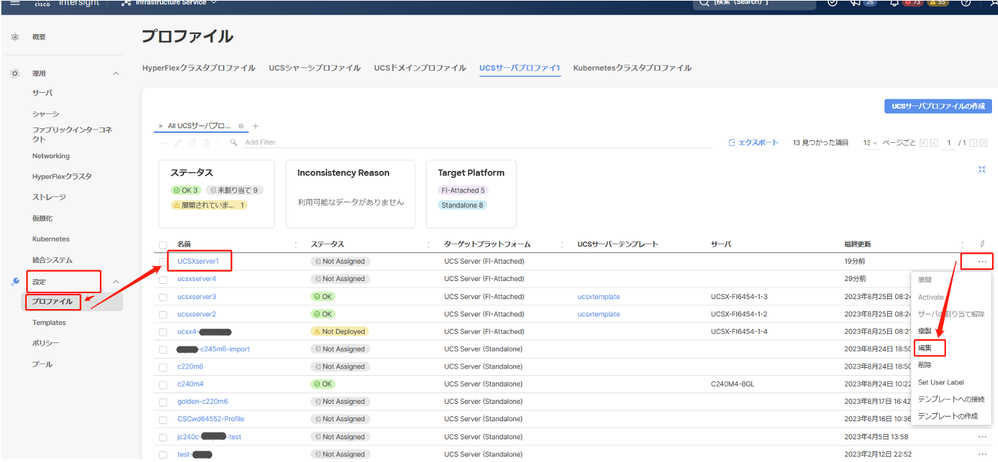Open Kubernetes in the sidebar
The image size is (998, 462).
click(x=51, y=239)
